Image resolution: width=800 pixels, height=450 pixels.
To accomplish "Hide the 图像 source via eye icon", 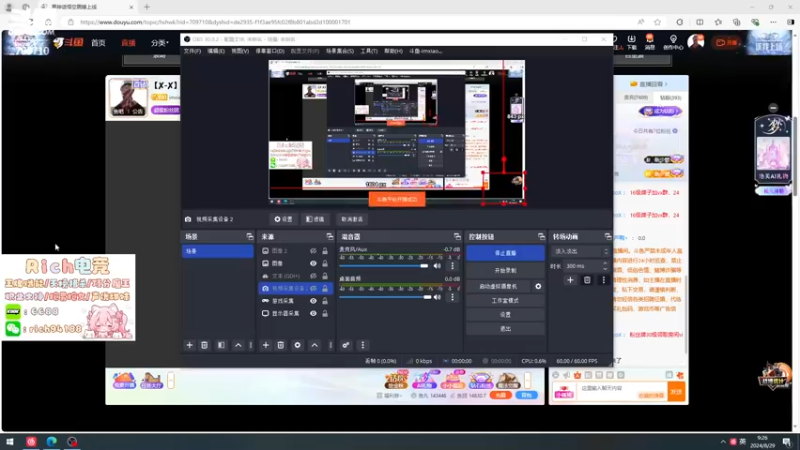I will 313,263.
